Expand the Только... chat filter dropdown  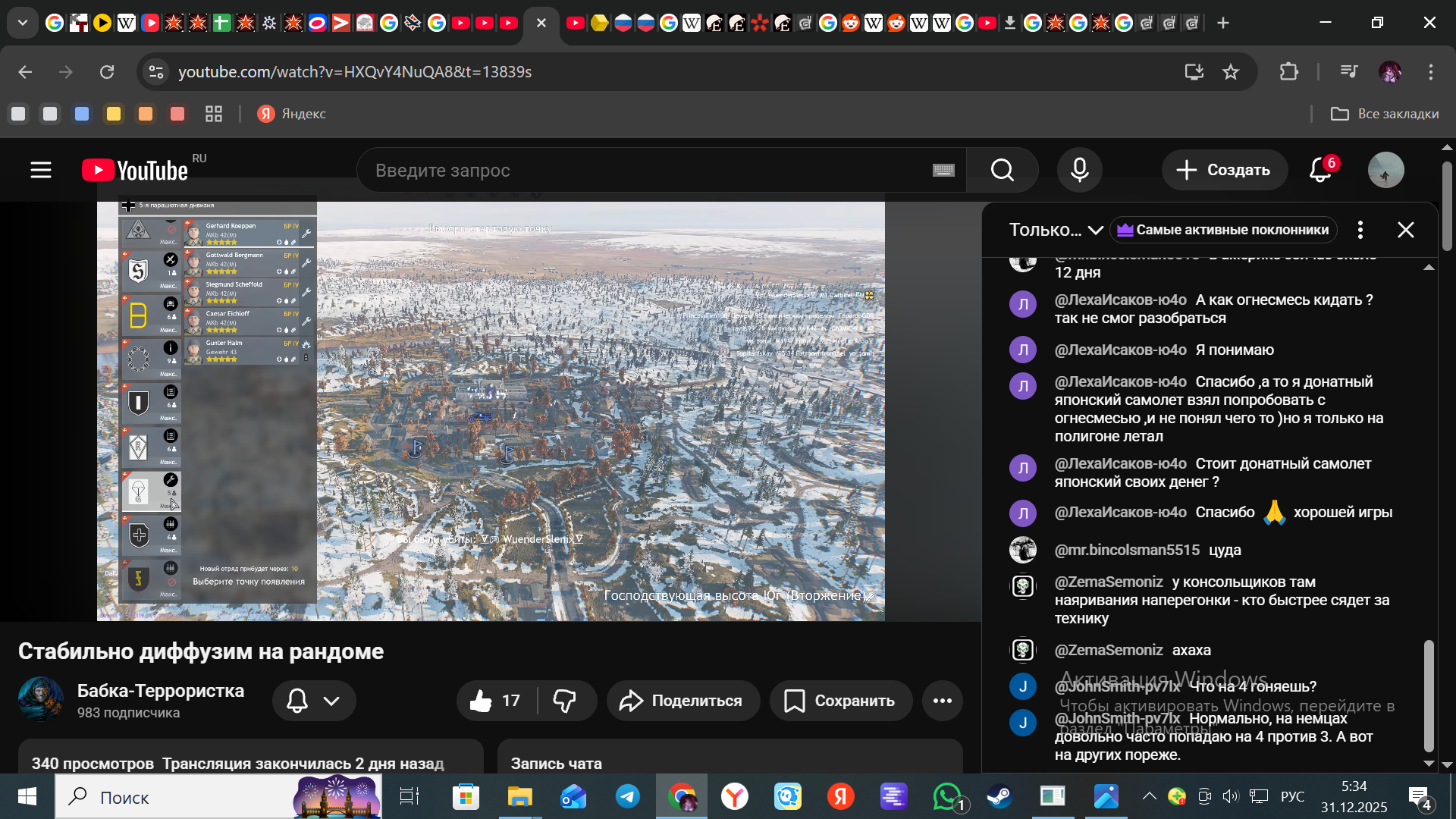(1055, 230)
